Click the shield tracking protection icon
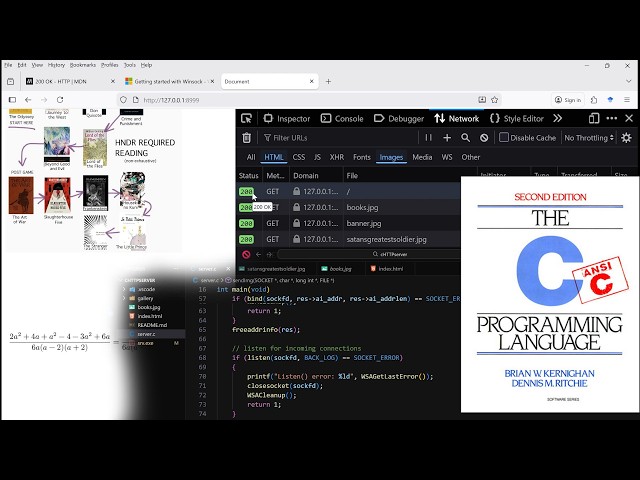 (x=123, y=100)
